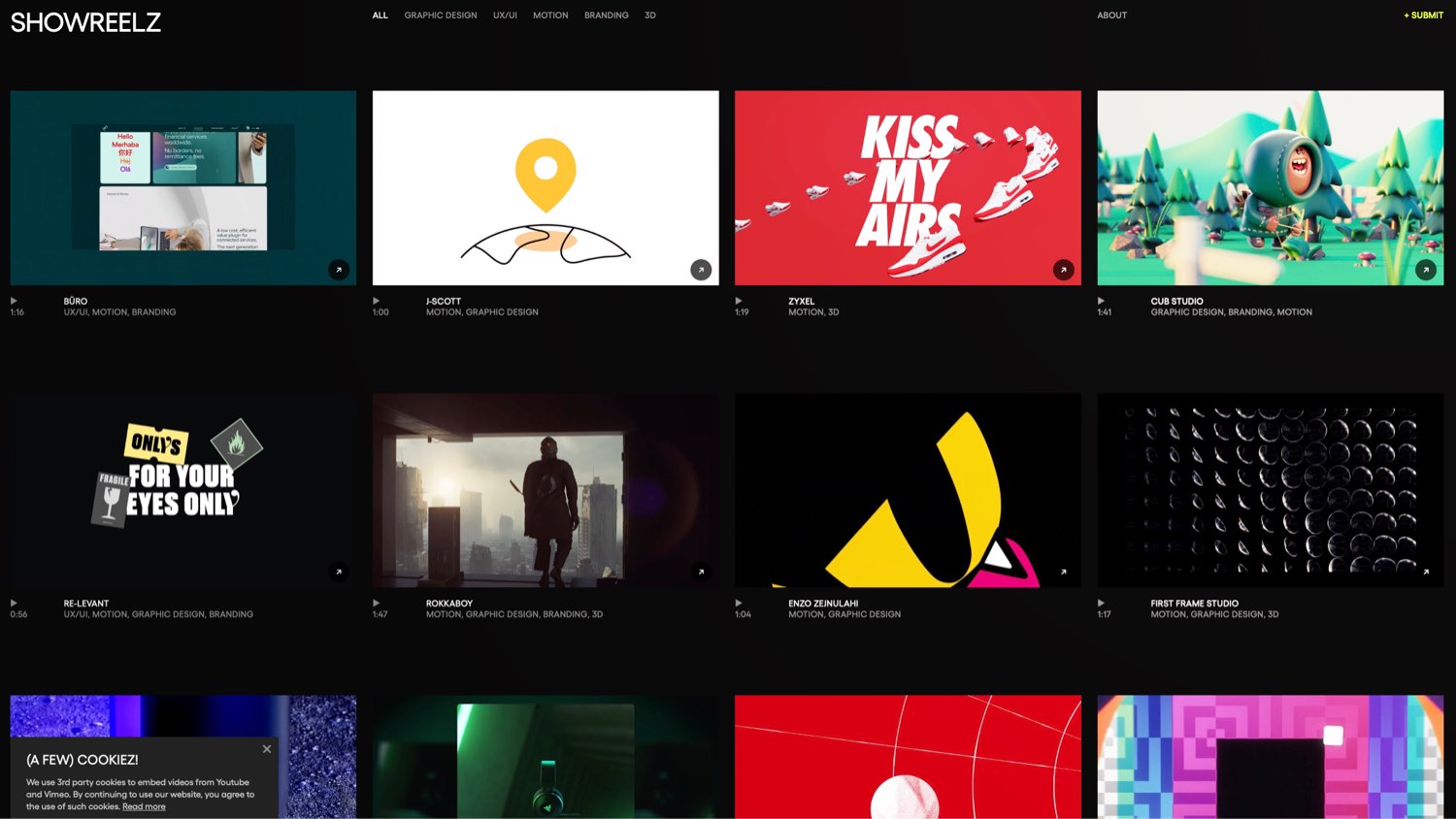Image resolution: width=1456 pixels, height=819 pixels.
Task: Open the FIRST FRAME STUDIO moons thumbnail
Action: (x=1271, y=490)
